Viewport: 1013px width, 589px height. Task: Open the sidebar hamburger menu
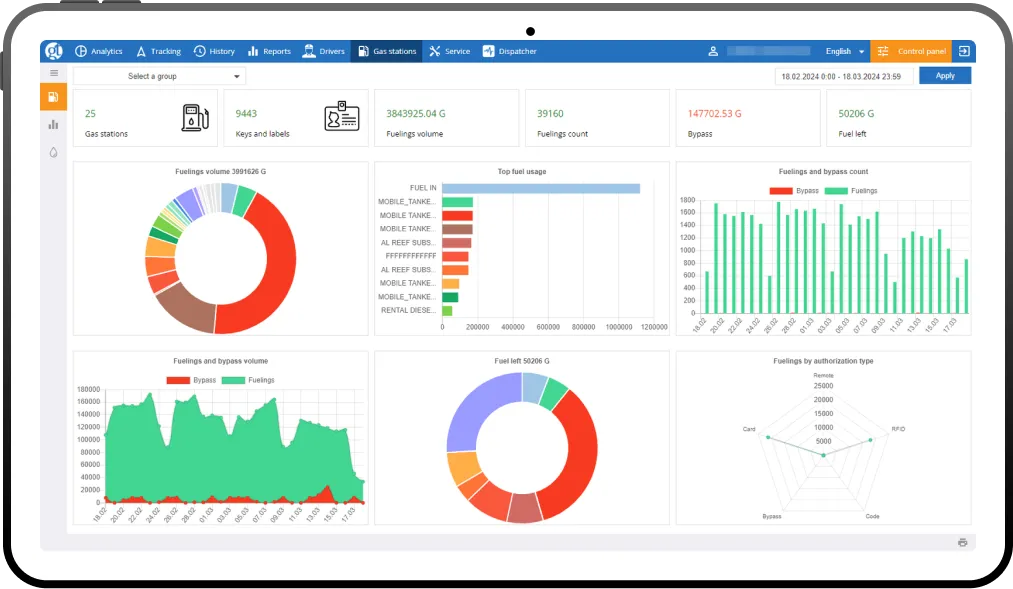coord(53,72)
